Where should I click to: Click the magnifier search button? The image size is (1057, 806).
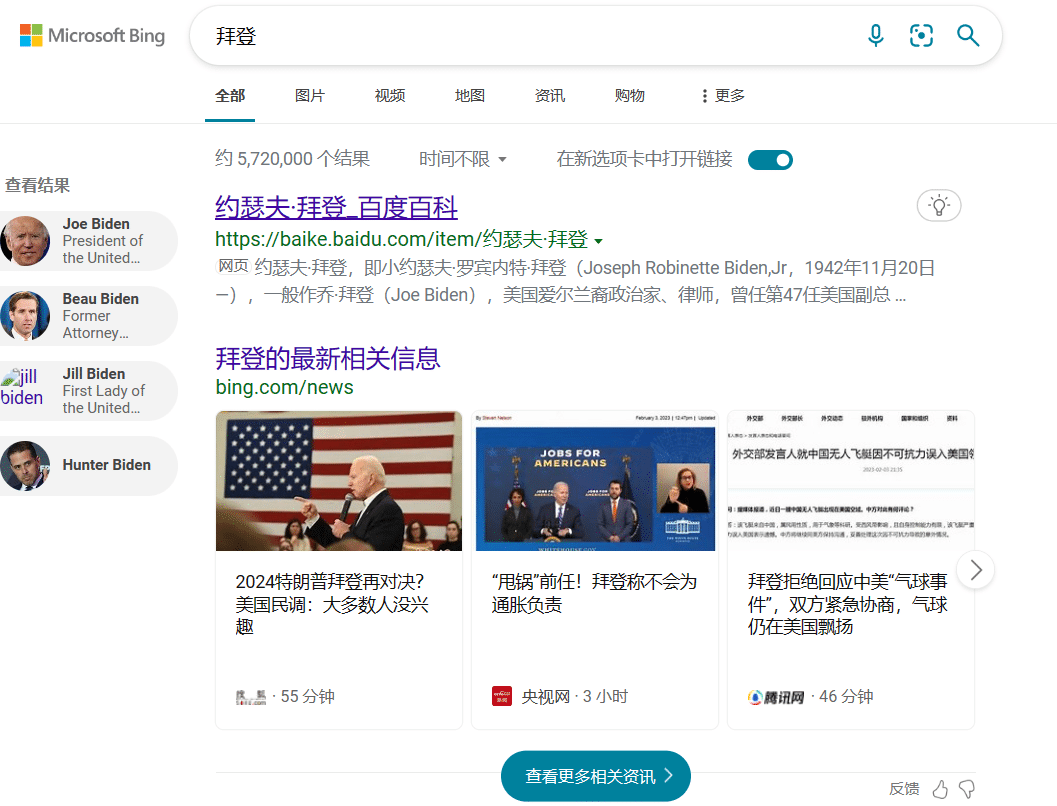(x=968, y=35)
